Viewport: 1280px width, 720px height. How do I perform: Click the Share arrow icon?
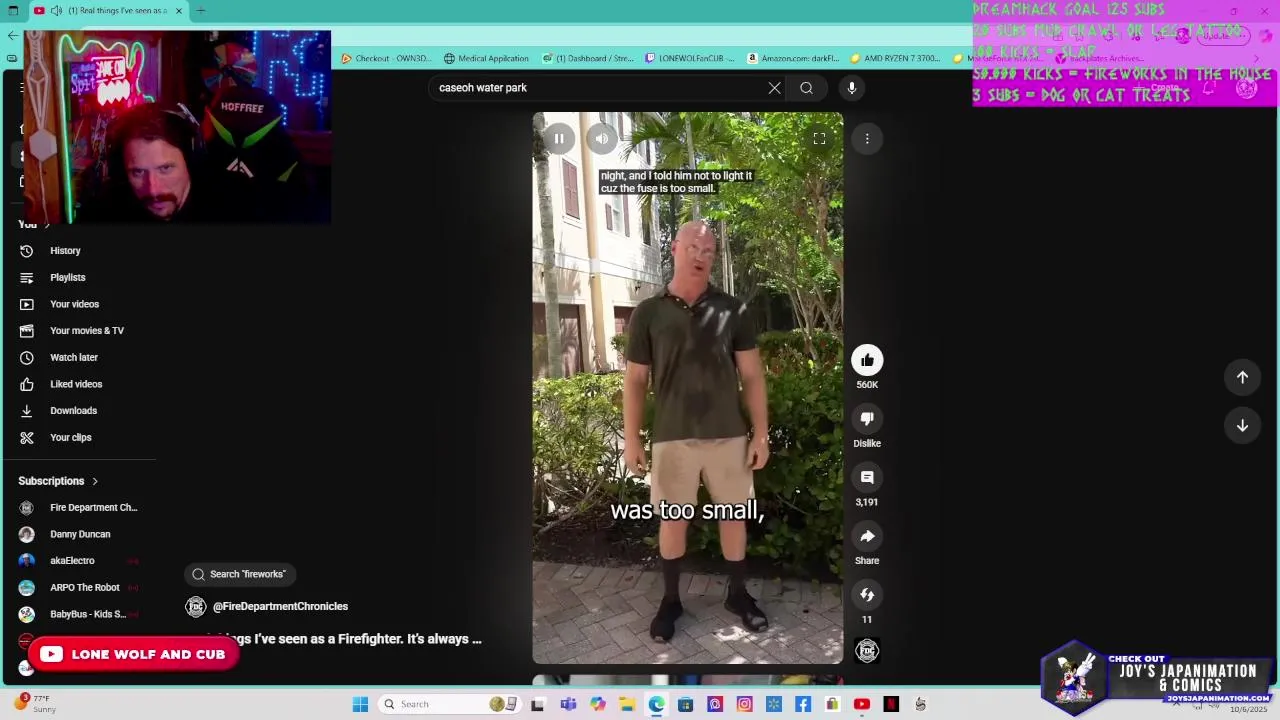click(x=867, y=536)
